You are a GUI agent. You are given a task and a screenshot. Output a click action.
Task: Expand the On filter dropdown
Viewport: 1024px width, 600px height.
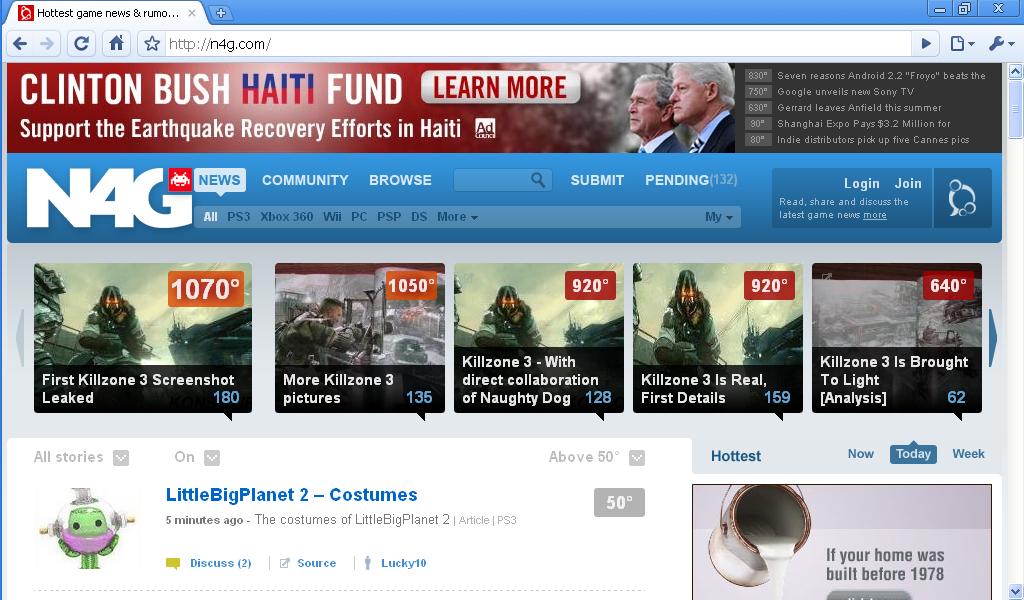click(212, 458)
